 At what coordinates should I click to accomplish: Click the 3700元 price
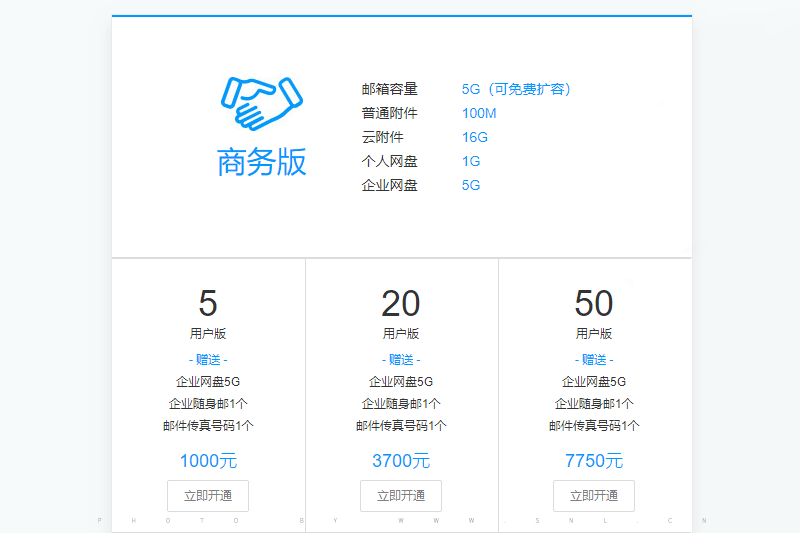point(401,461)
